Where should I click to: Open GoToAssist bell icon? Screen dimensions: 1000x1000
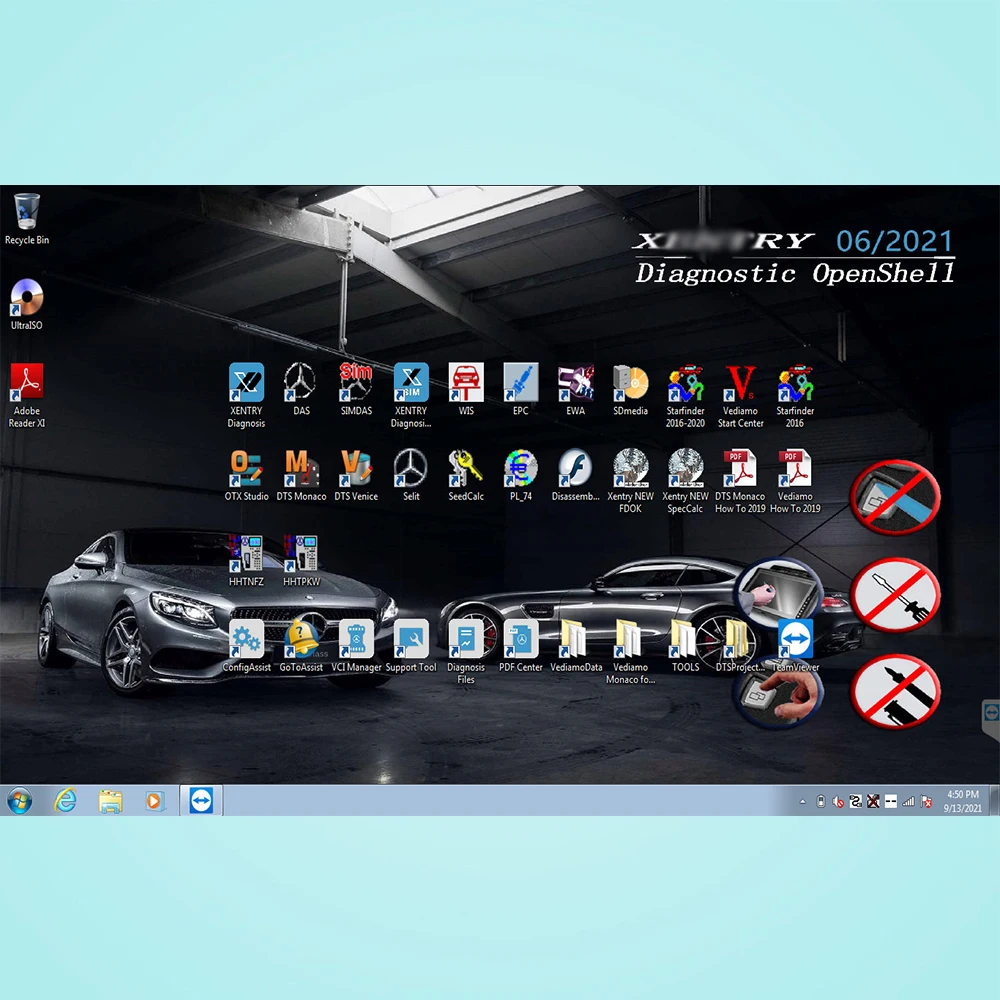pyautogui.click(x=301, y=645)
